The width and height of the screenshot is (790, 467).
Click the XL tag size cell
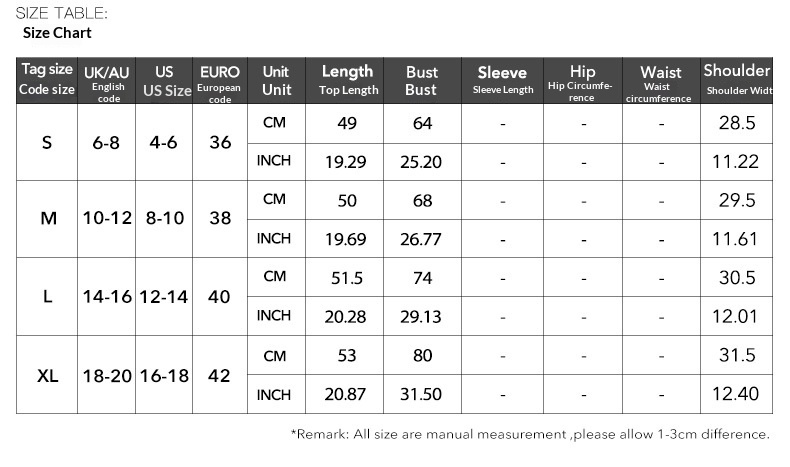pyautogui.click(x=47, y=376)
